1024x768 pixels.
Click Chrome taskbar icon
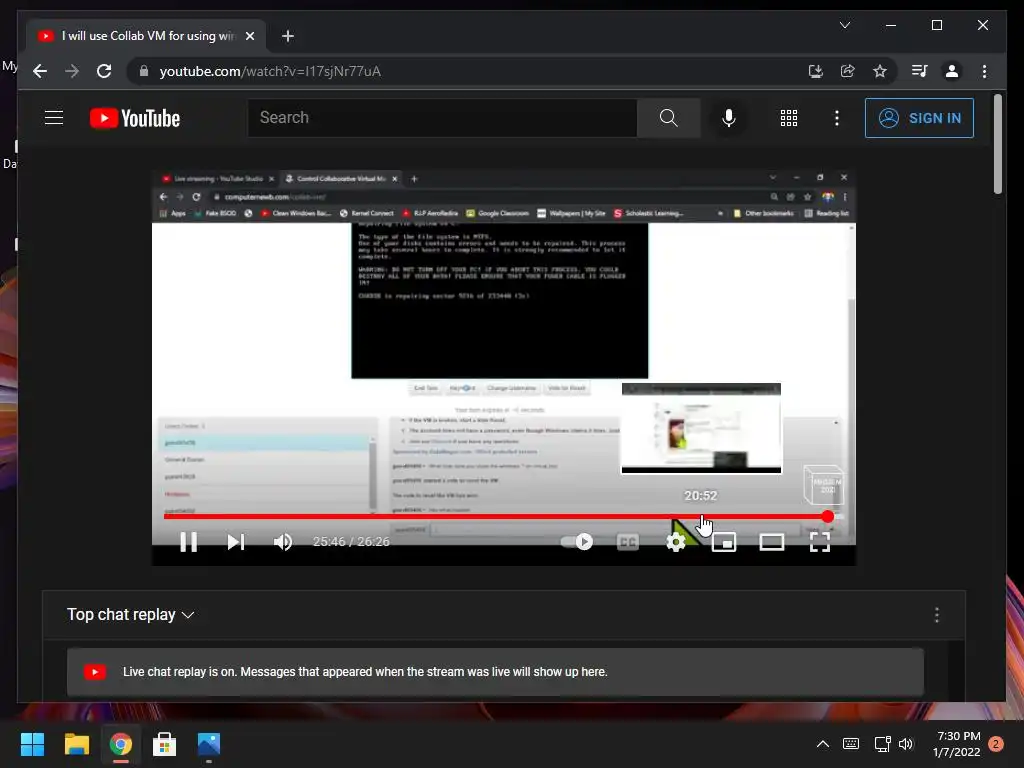(121, 744)
